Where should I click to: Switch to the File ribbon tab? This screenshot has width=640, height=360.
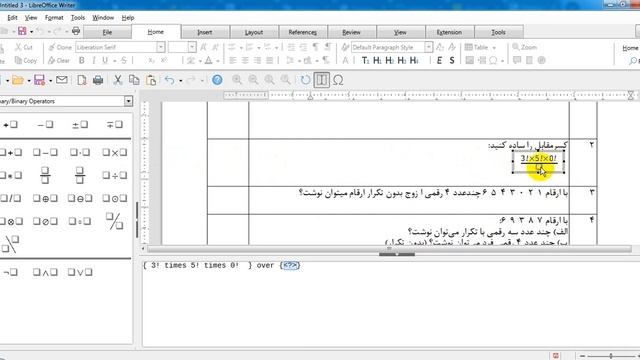(x=107, y=32)
